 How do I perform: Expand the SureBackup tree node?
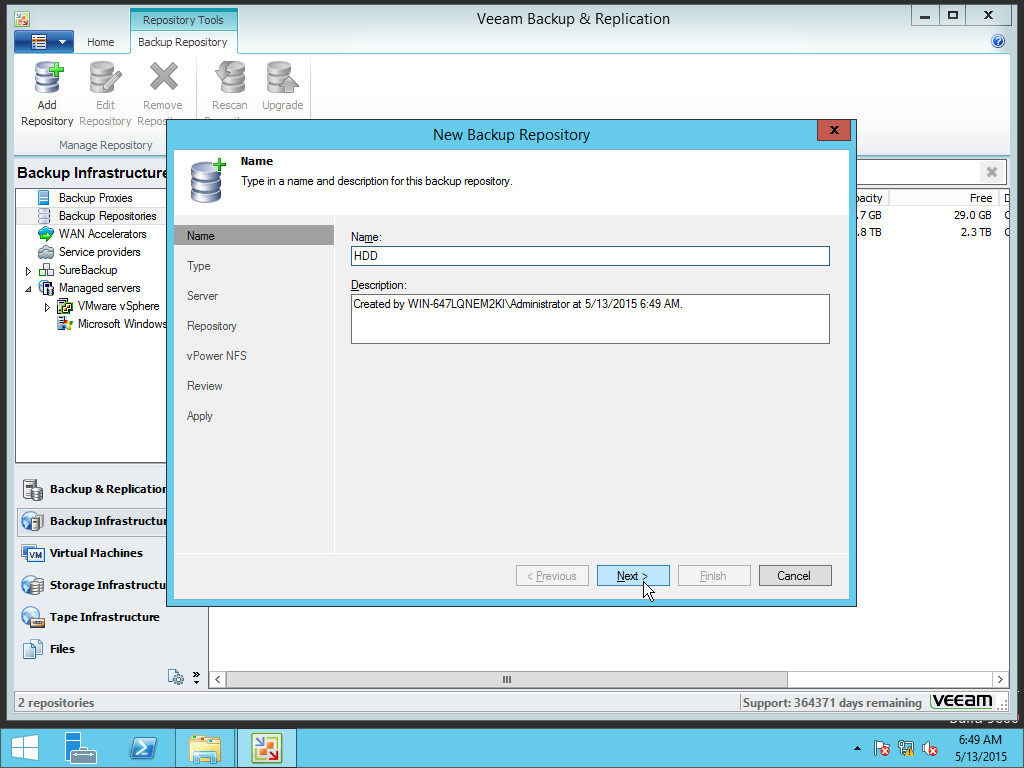tap(28, 270)
